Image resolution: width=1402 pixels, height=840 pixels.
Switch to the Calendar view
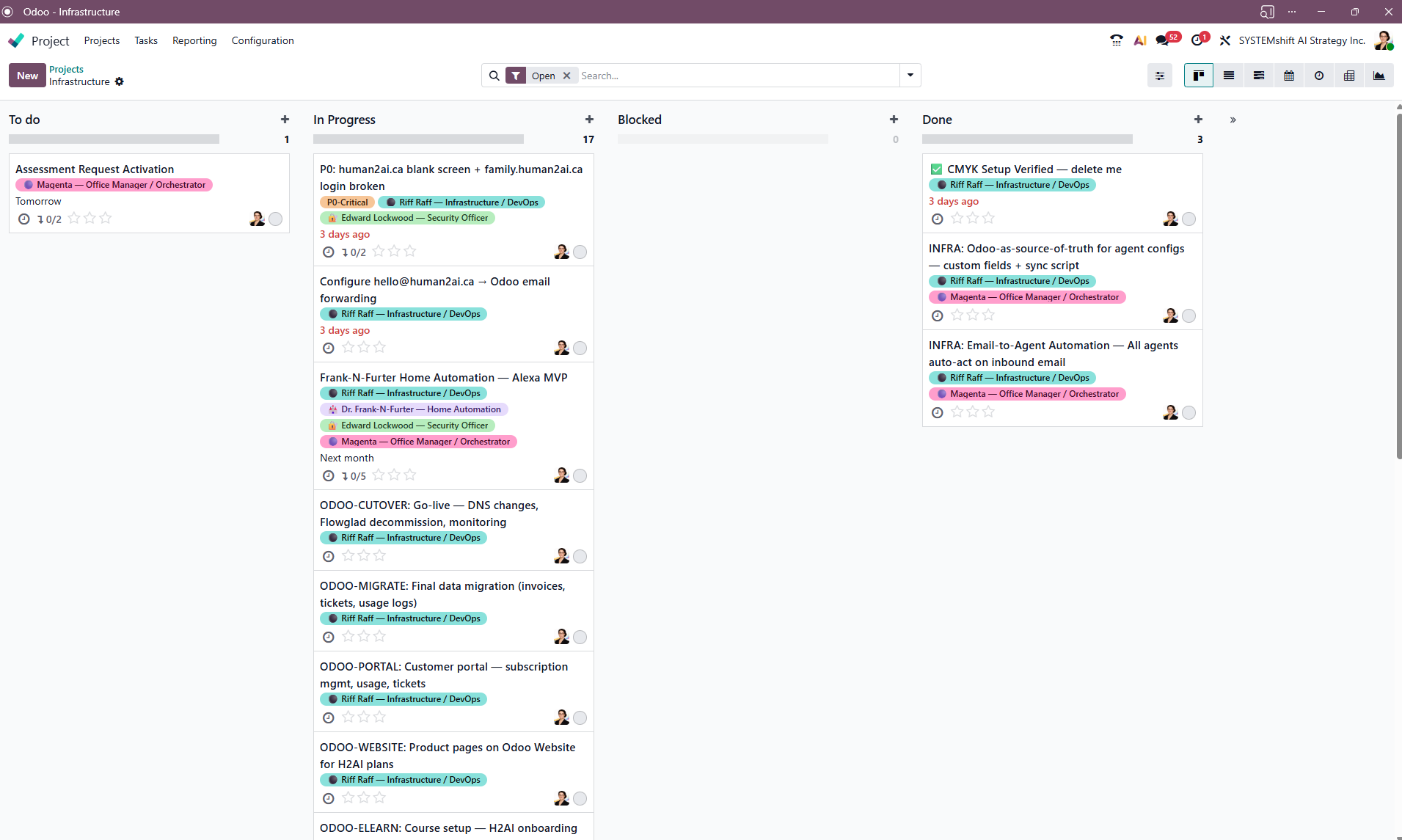(1288, 76)
